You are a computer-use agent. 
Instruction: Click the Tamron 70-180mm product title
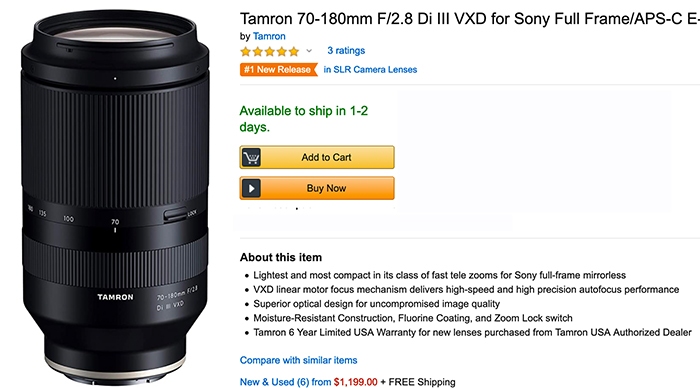click(x=470, y=19)
